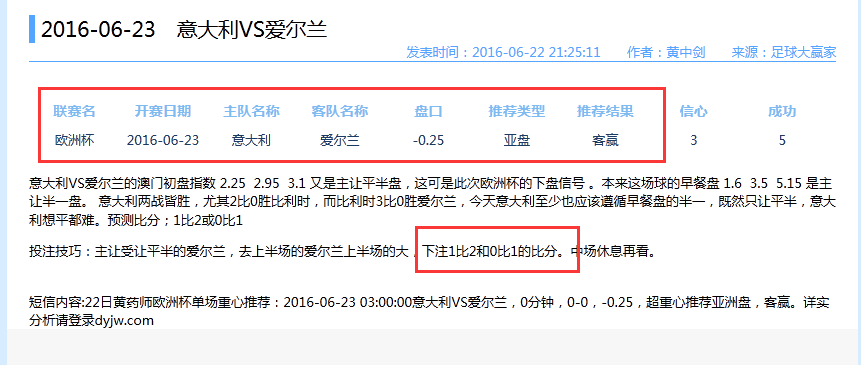
Task: Click the success value 5
Action: (782, 141)
